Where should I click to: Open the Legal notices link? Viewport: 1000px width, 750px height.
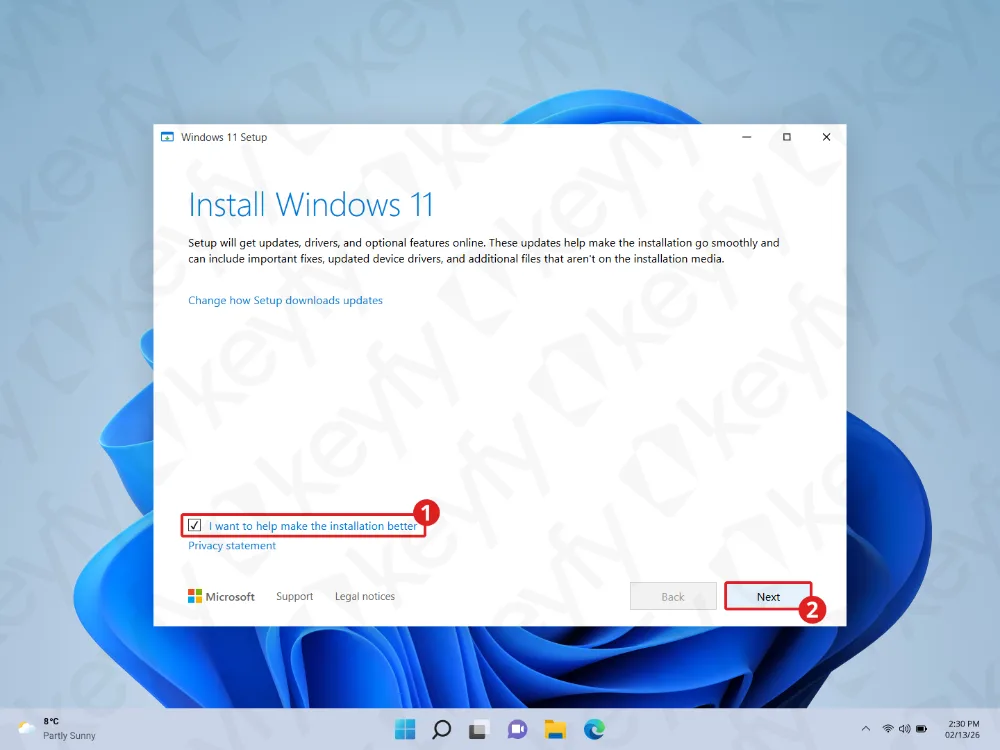point(365,596)
